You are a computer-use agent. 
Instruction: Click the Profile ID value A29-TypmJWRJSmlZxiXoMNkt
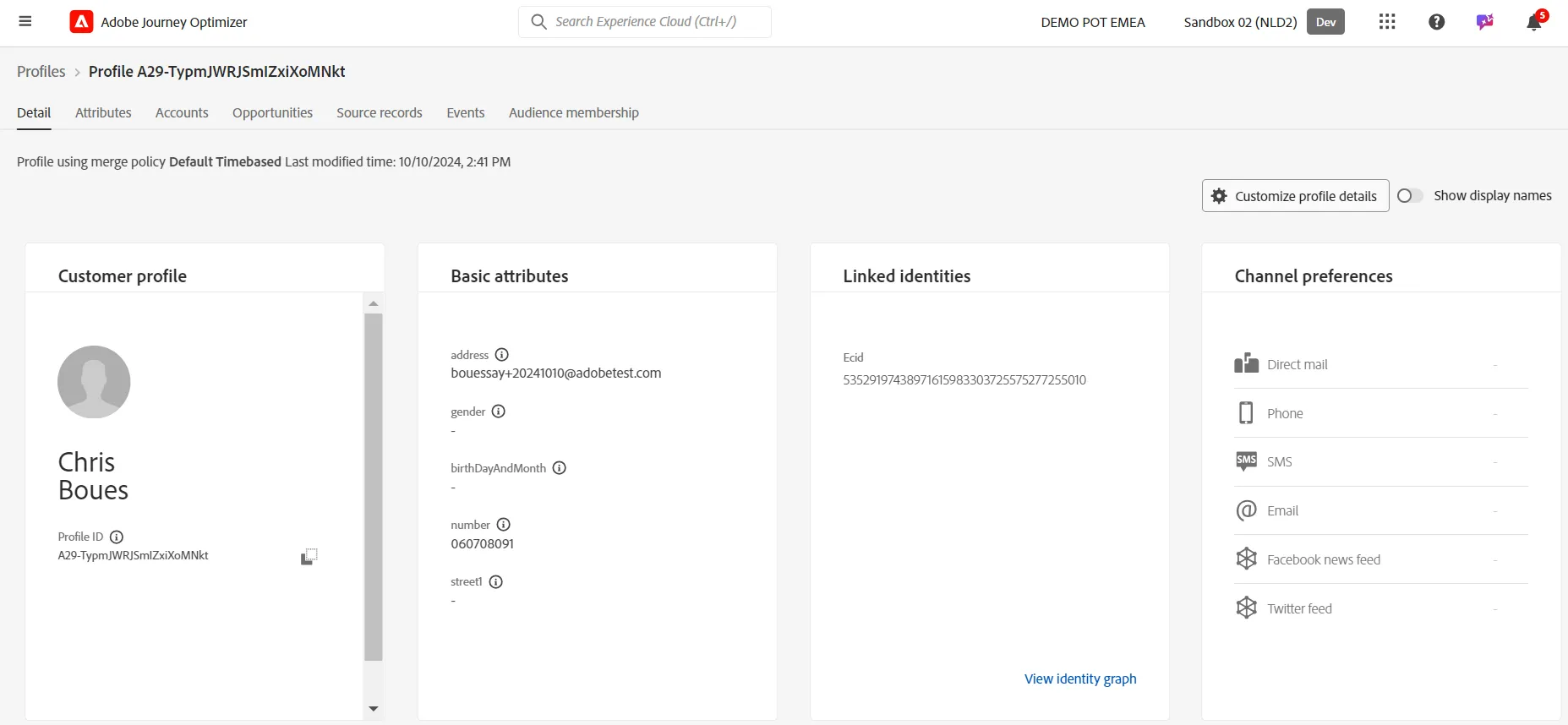[x=133, y=555]
